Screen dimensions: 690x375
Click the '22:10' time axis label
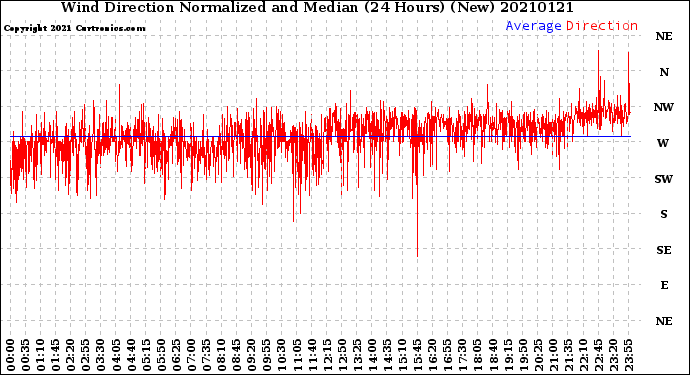click(x=583, y=356)
